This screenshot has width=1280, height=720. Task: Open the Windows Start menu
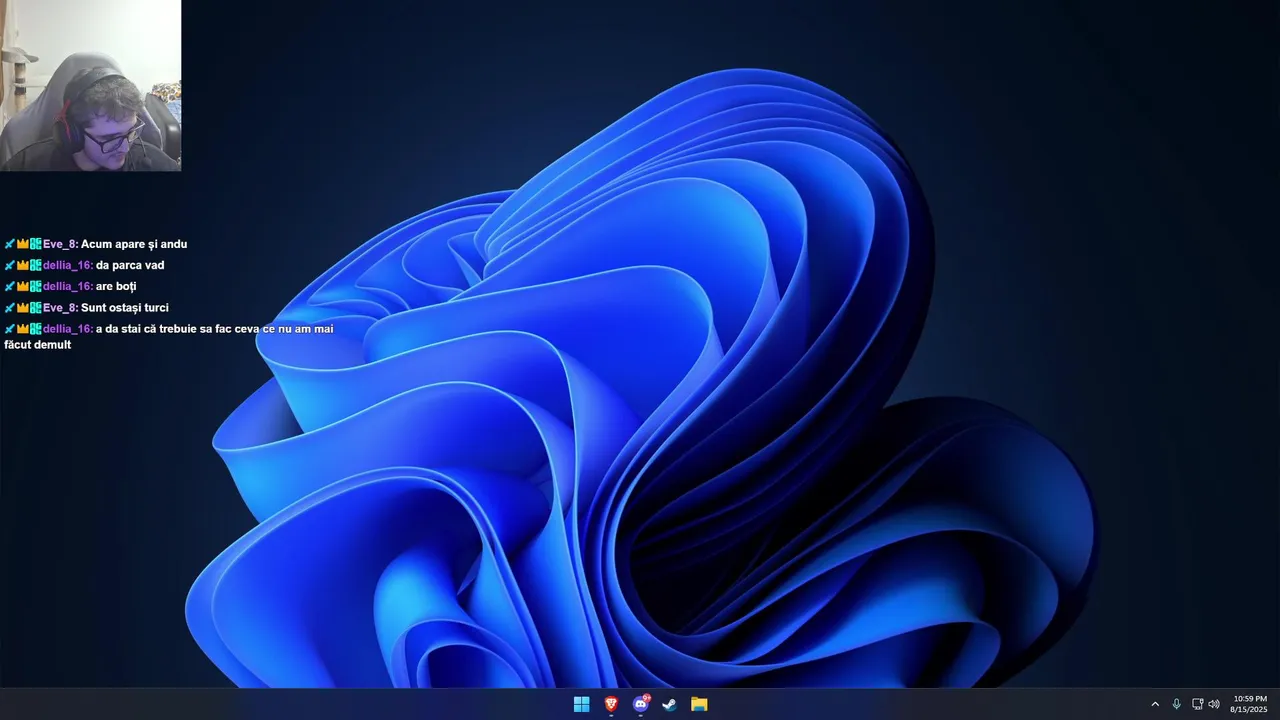pos(581,704)
